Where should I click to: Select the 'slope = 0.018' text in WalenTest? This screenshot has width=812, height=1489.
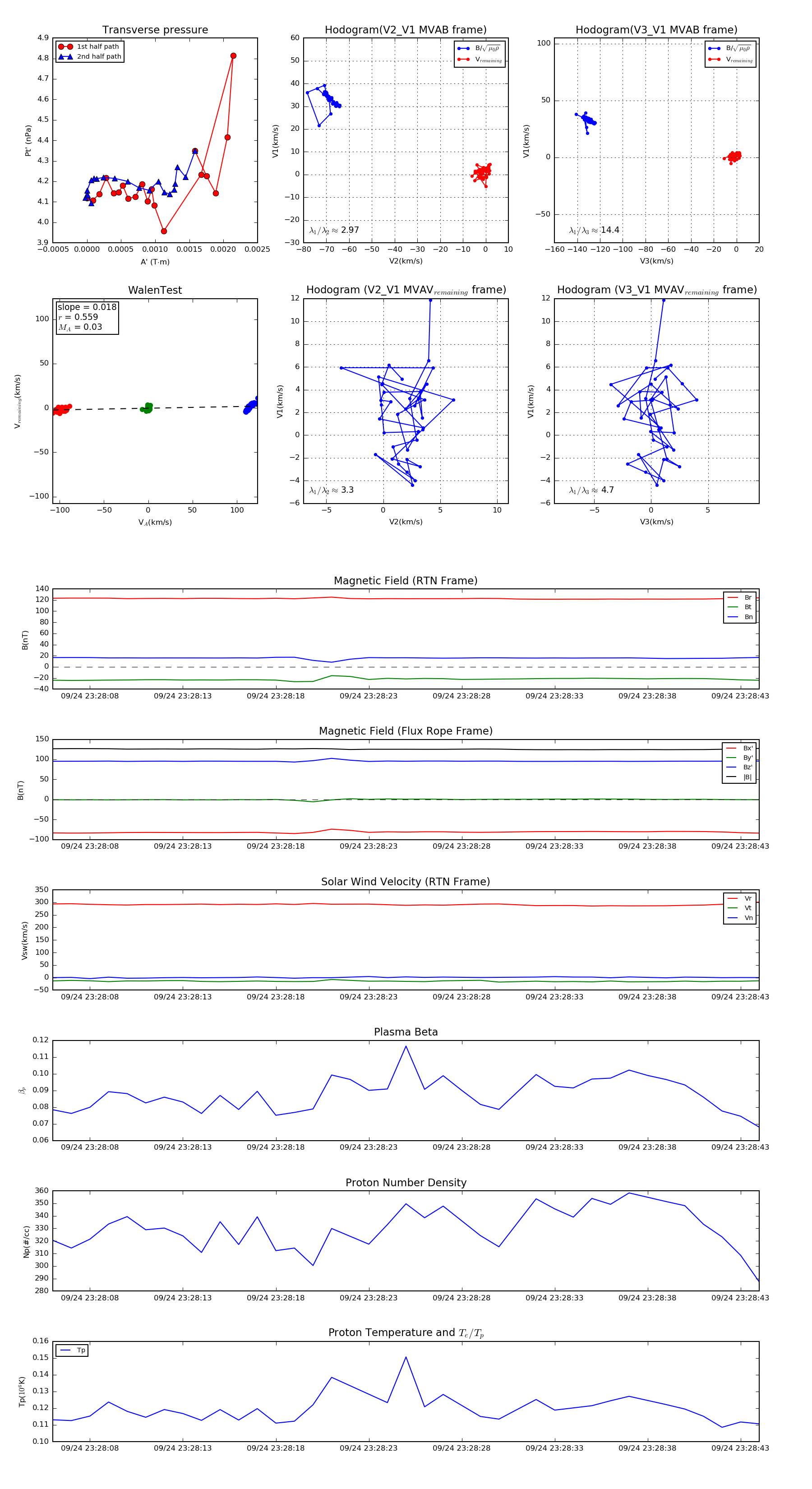pos(87,307)
